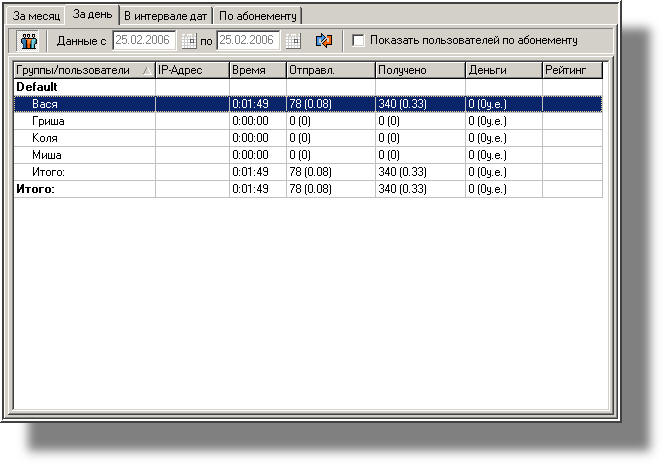The height and width of the screenshot is (464, 664).
Task: Click the end date input field
Action: click(249, 41)
